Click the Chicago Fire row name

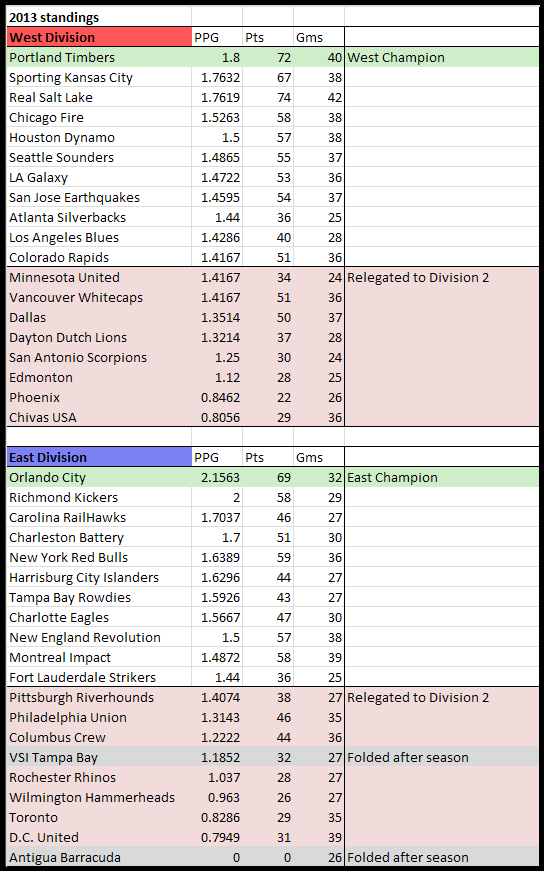[x=99, y=117]
